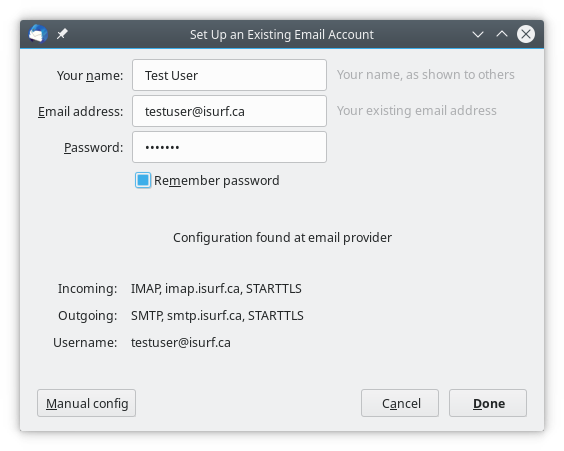Click the Email address label
The image size is (564, 451).
tap(81, 111)
